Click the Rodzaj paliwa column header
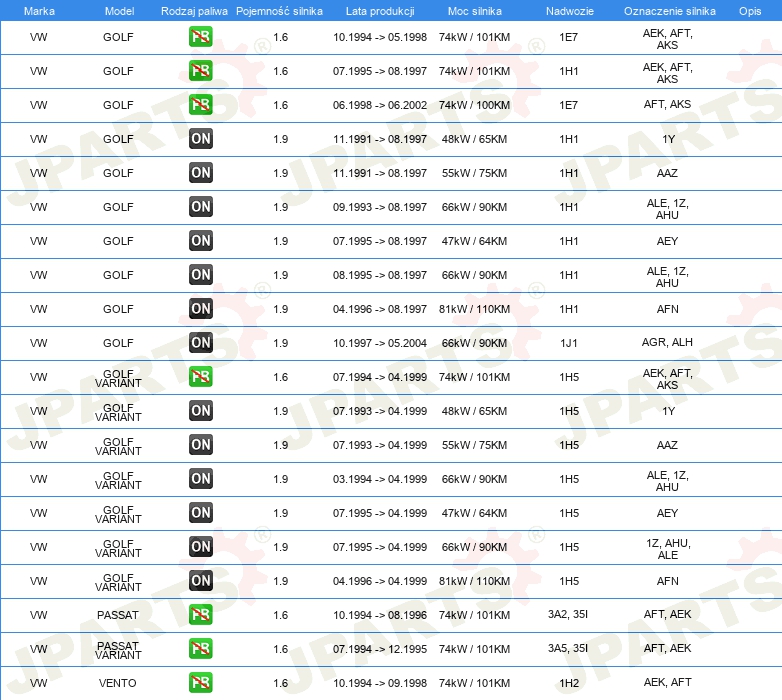The width and height of the screenshot is (782, 700). [194, 11]
